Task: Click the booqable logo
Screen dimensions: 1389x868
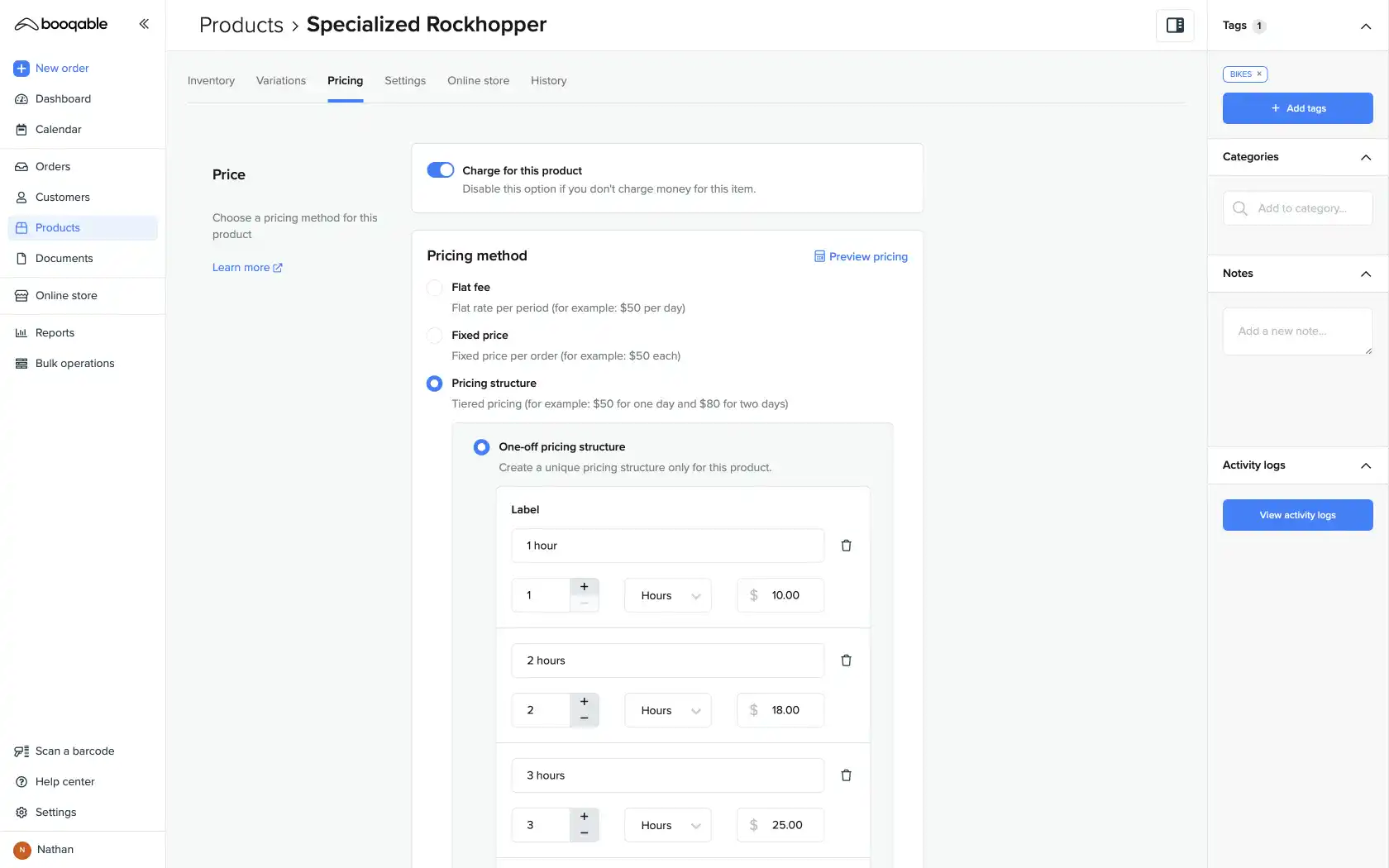Action: point(61,24)
